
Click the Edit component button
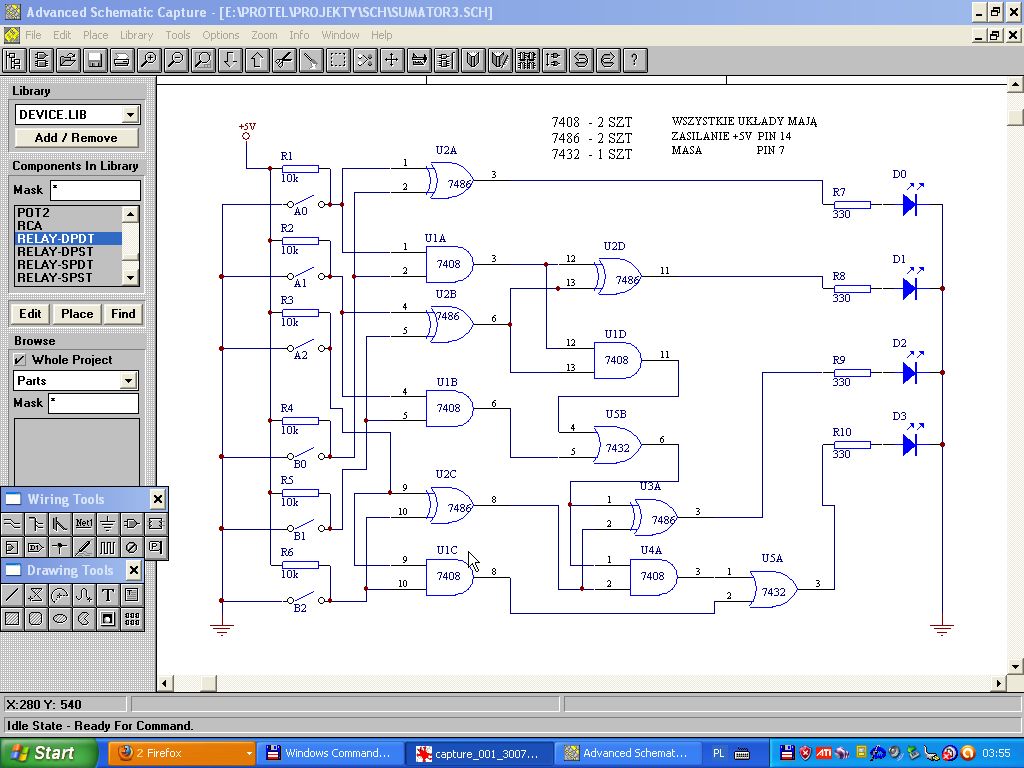[x=30, y=314]
